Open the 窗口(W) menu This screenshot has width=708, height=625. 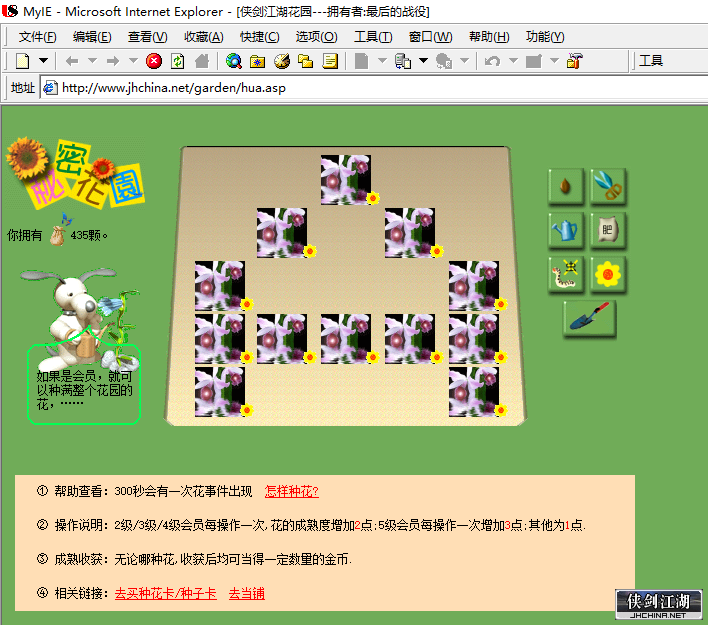(x=430, y=37)
